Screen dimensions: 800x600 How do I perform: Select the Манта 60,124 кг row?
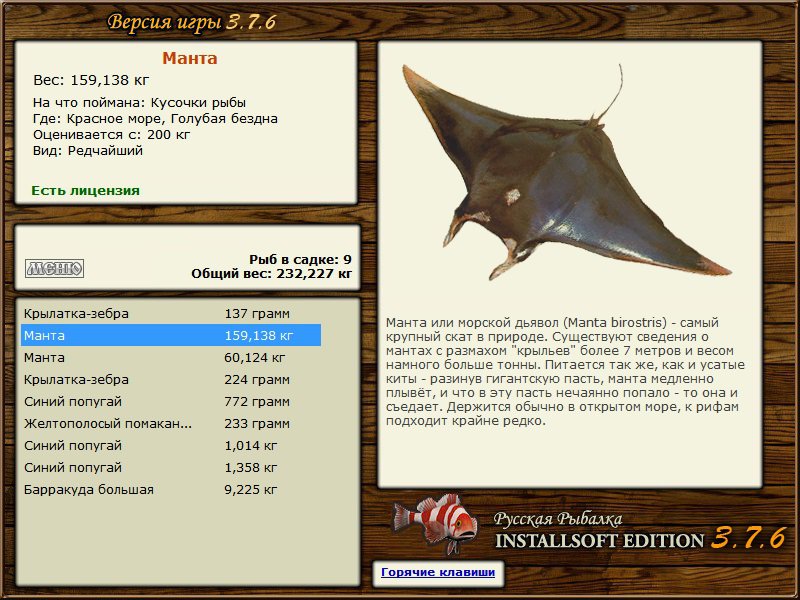pos(171,357)
